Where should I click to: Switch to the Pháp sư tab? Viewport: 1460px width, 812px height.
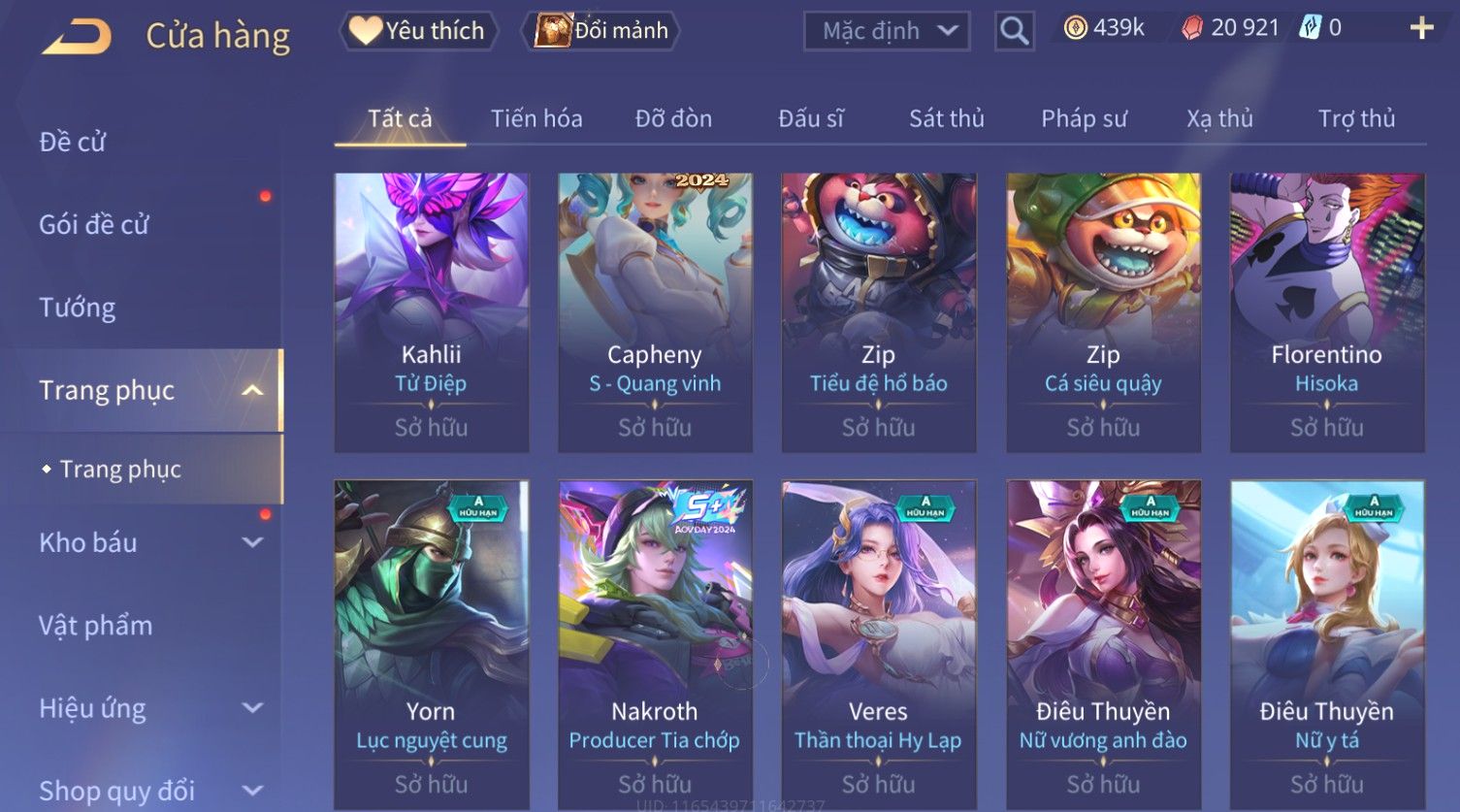pos(1084,118)
